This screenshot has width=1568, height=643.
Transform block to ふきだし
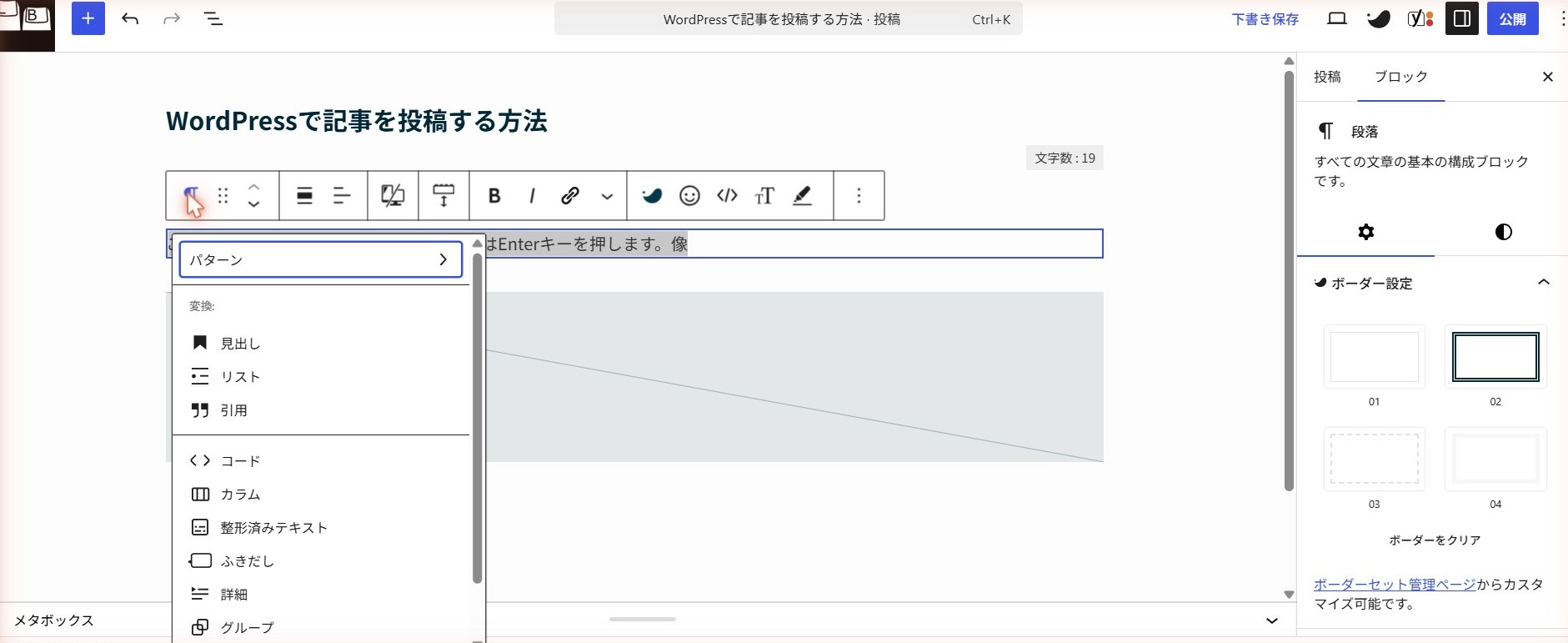pyautogui.click(x=321, y=561)
